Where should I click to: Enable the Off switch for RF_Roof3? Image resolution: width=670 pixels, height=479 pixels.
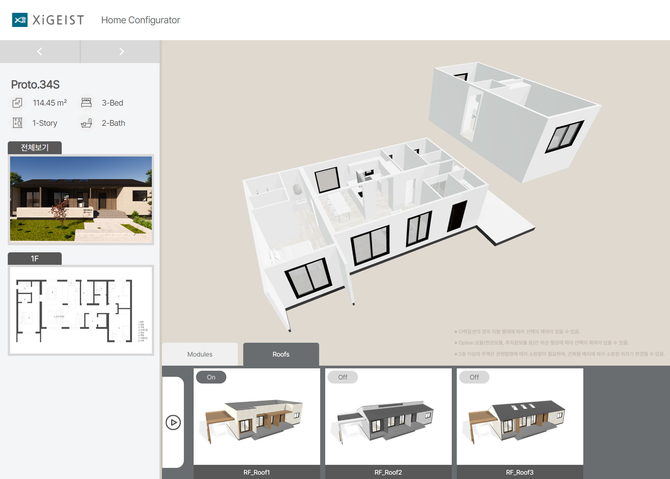point(473,377)
